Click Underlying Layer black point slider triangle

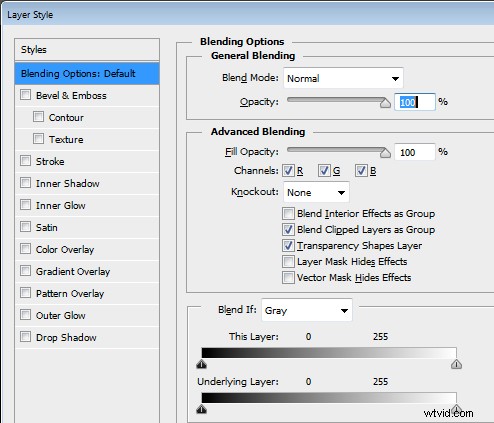[x=202, y=409]
